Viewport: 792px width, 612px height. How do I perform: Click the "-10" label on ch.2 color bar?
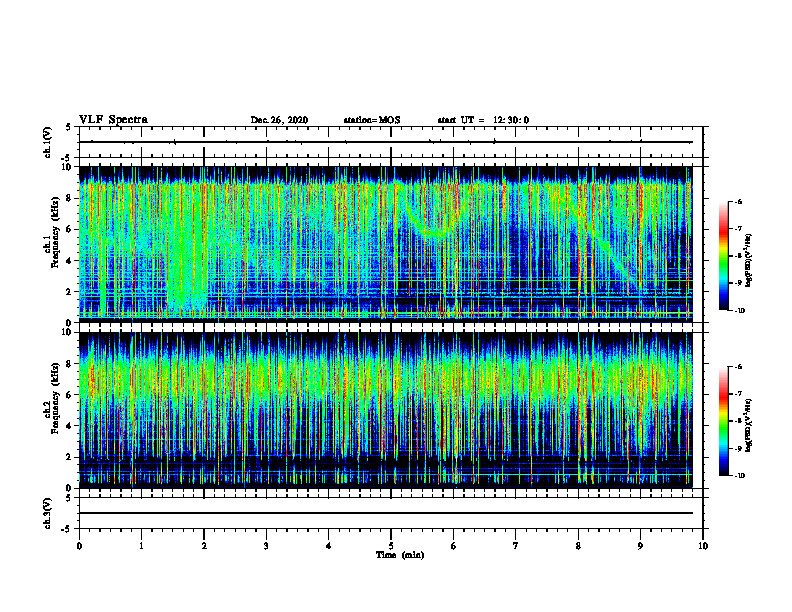(740, 475)
